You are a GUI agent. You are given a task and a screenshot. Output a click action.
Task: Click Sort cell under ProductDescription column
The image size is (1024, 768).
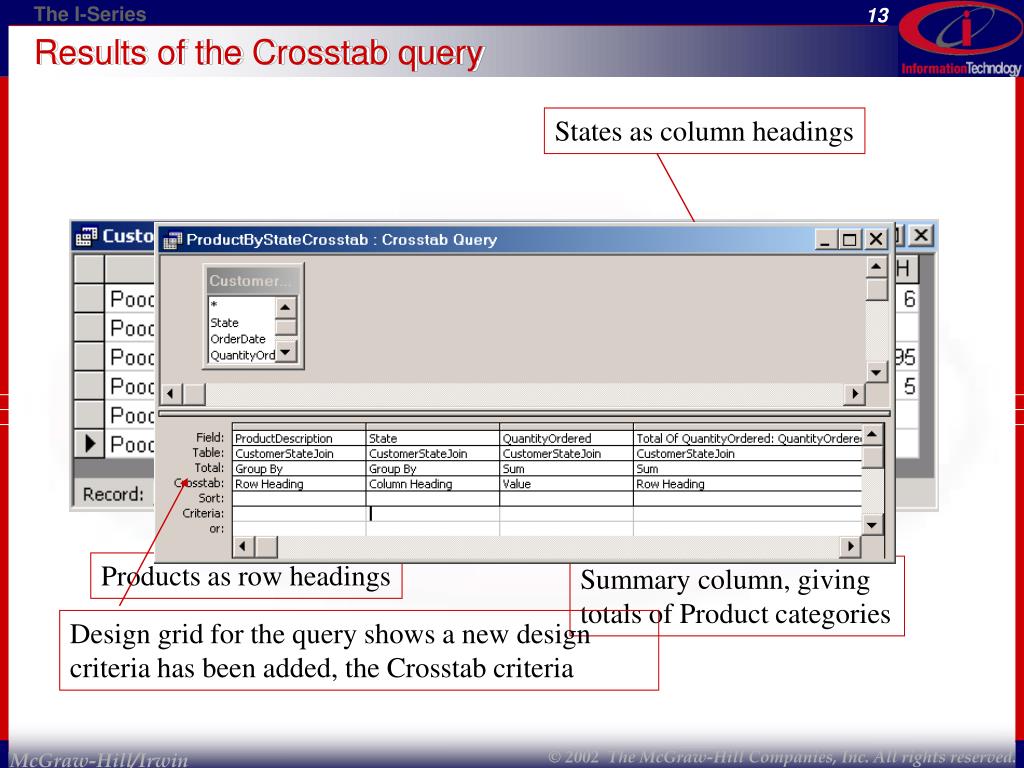point(299,499)
